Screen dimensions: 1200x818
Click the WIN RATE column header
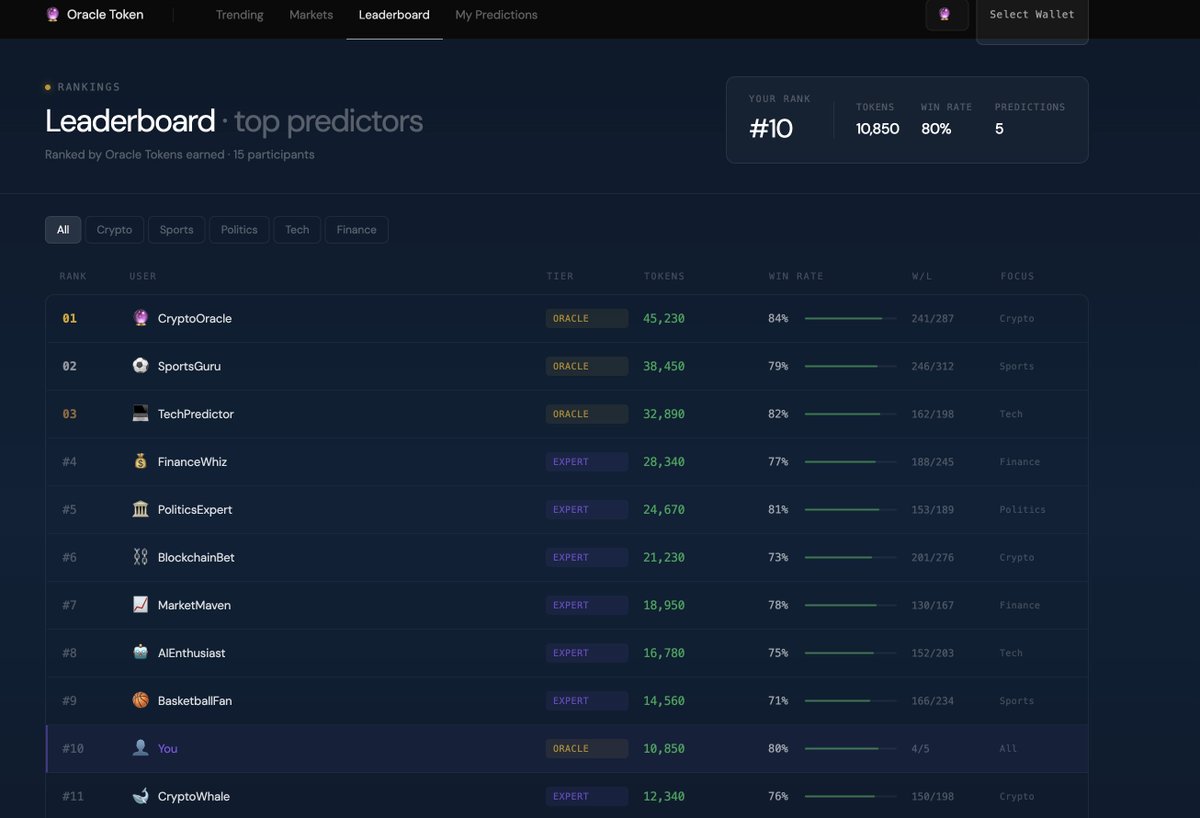click(x=796, y=276)
